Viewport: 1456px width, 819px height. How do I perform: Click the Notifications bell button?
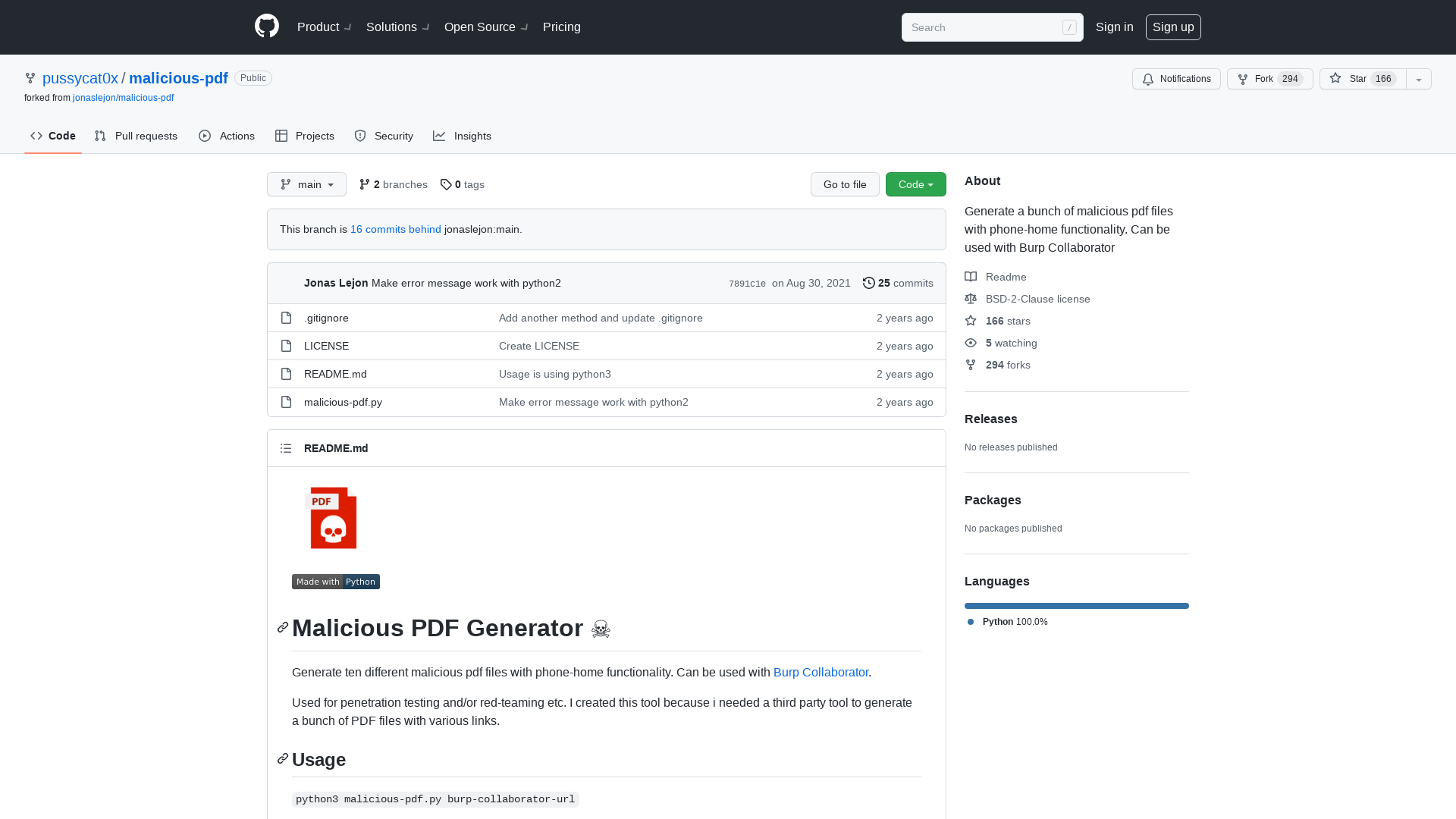pyautogui.click(x=1176, y=79)
